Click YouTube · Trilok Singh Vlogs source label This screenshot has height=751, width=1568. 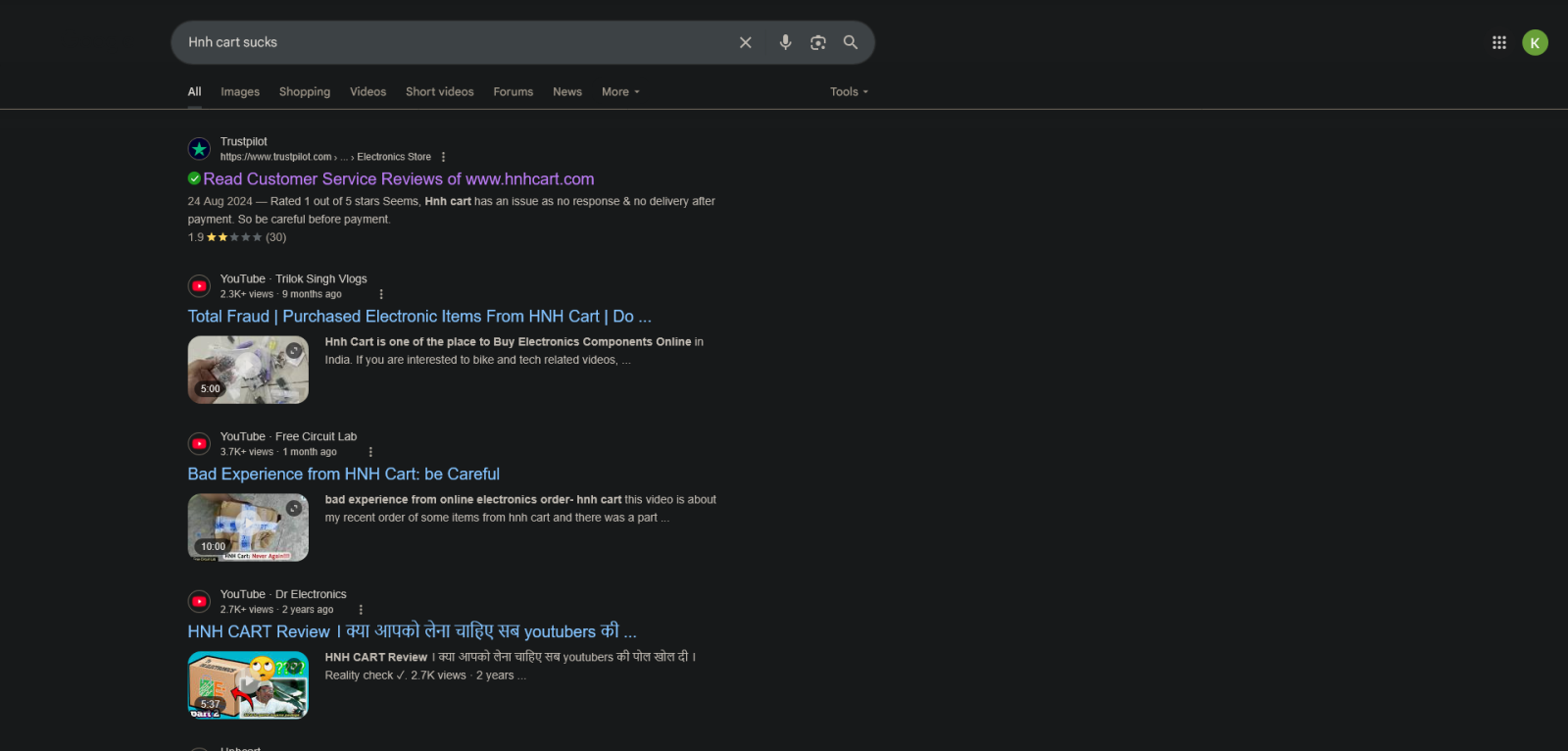tap(294, 279)
